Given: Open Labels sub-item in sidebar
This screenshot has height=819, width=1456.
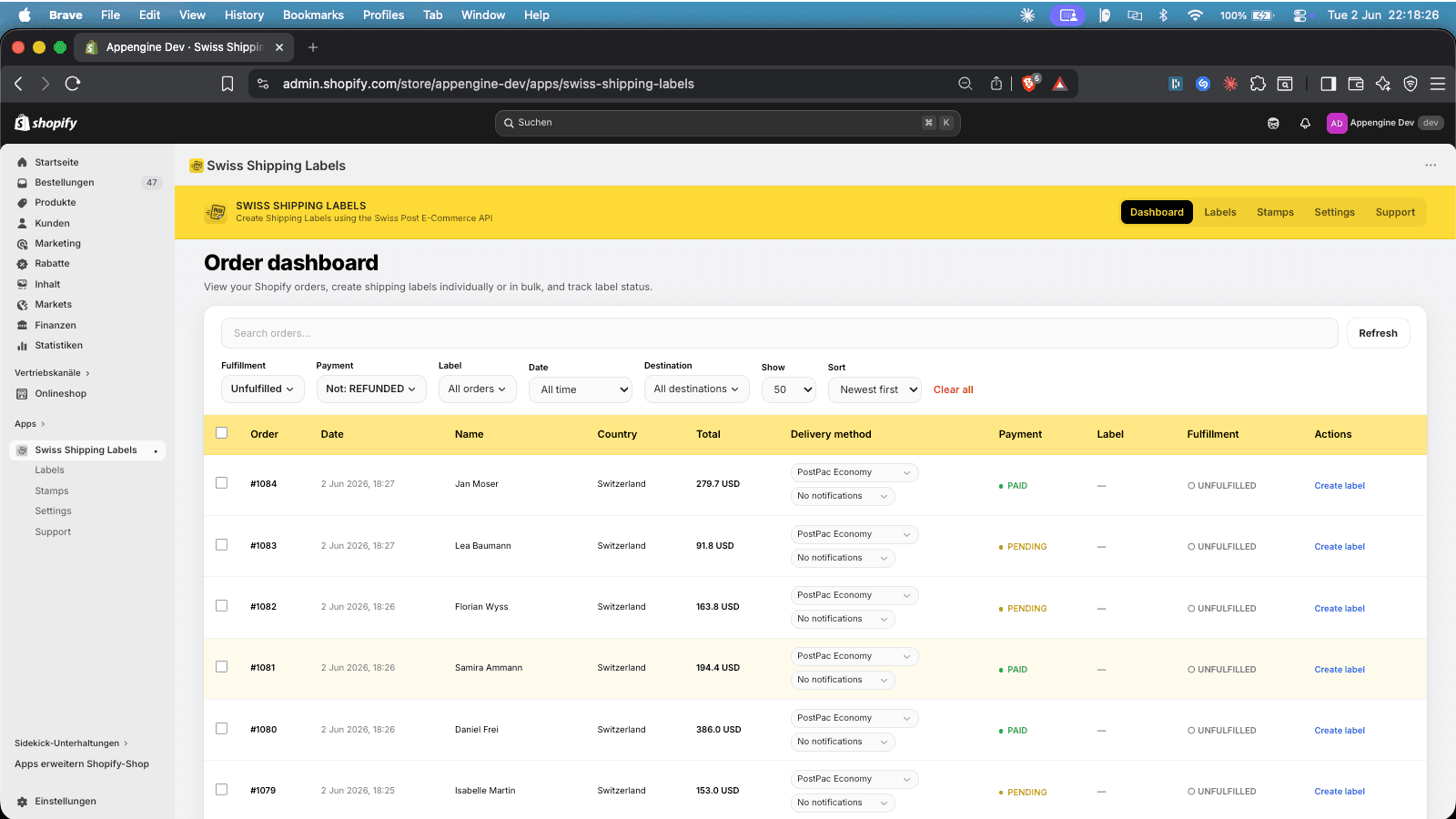Looking at the screenshot, I should coord(49,470).
